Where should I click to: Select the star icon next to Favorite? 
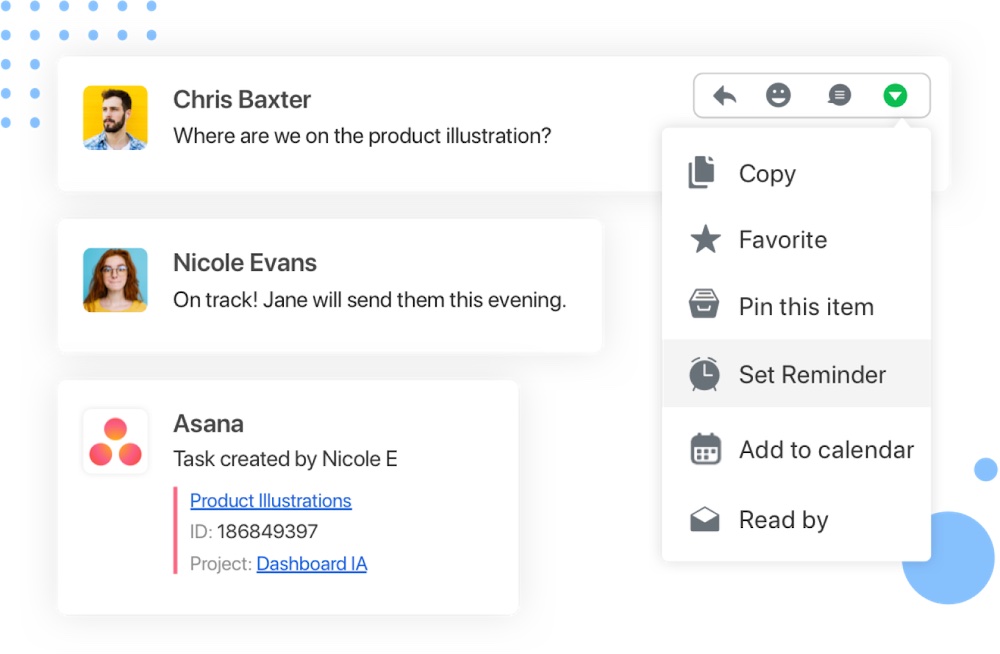coord(704,239)
